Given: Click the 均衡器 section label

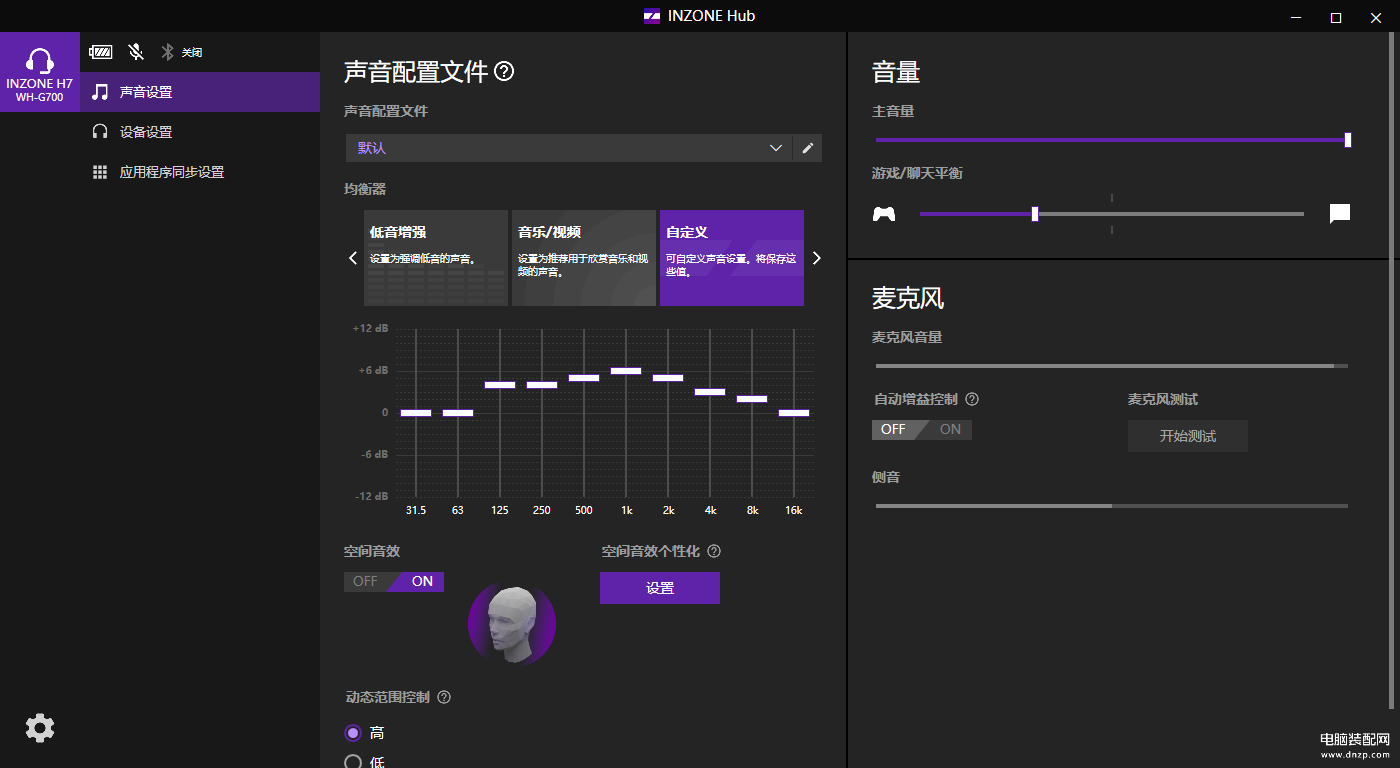Looking at the screenshot, I should tap(365, 189).
